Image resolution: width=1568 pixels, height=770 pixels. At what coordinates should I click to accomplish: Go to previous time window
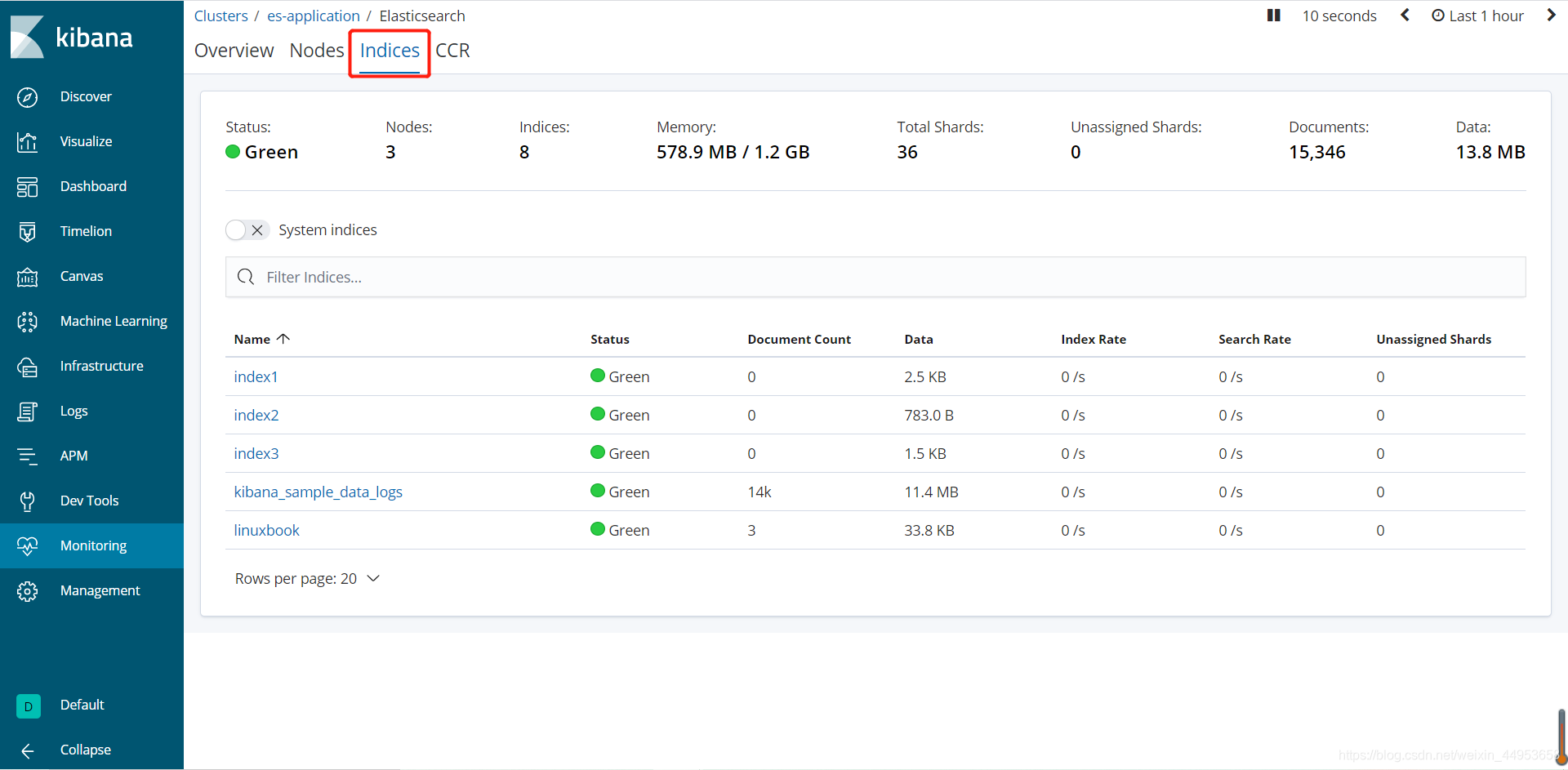(x=1405, y=16)
